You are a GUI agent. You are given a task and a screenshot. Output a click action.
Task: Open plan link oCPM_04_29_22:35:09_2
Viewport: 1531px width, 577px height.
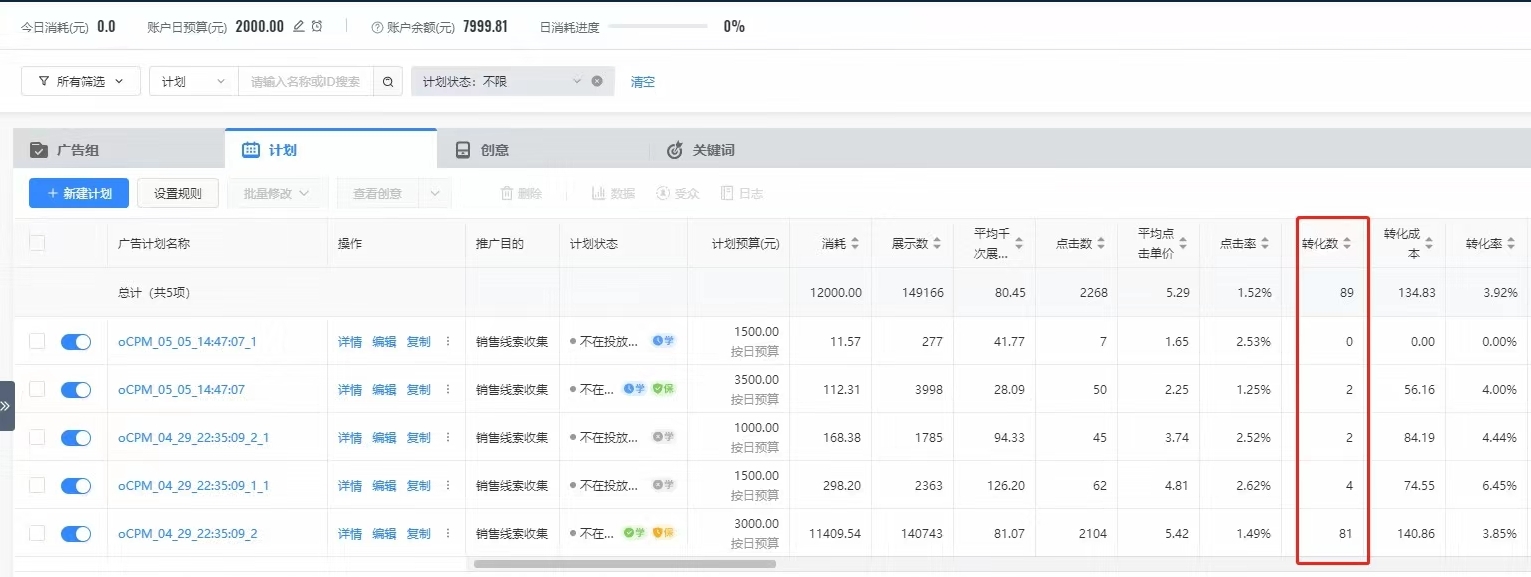(188, 533)
